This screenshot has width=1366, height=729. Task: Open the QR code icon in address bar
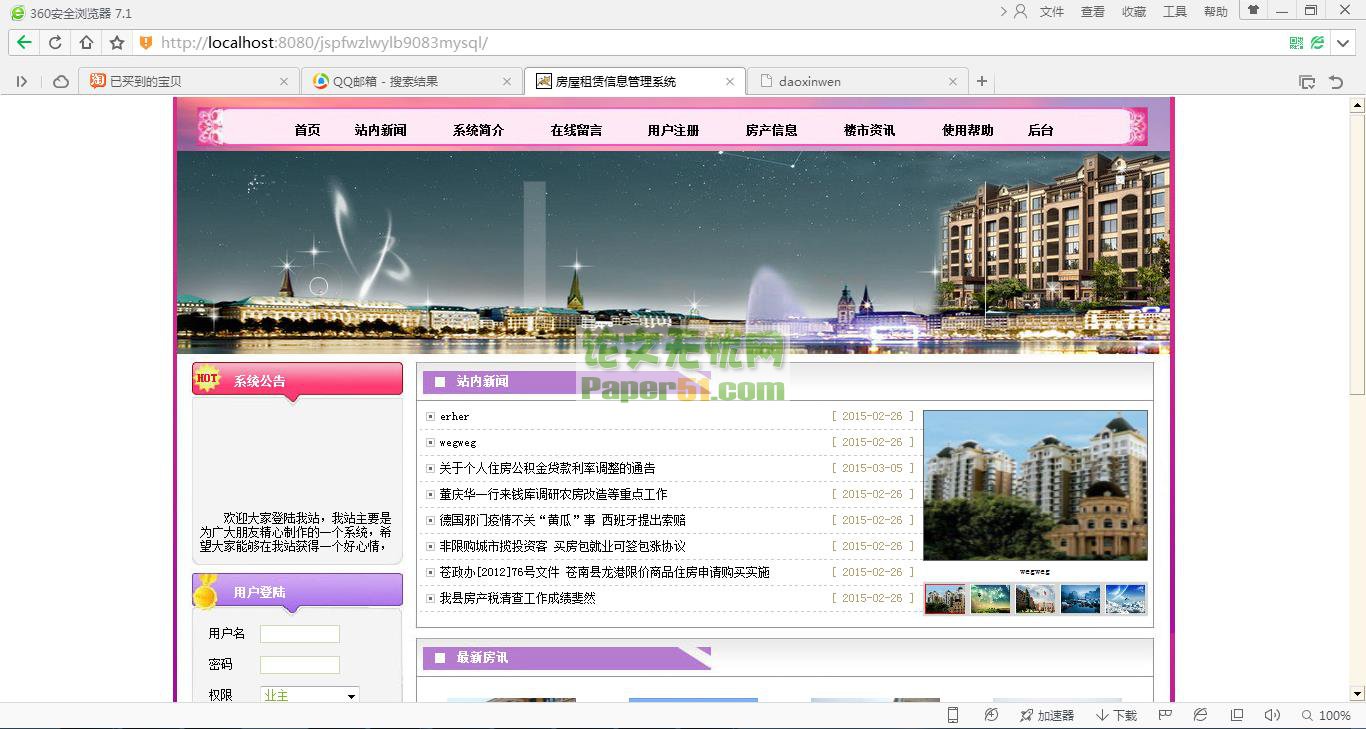click(x=1296, y=42)
